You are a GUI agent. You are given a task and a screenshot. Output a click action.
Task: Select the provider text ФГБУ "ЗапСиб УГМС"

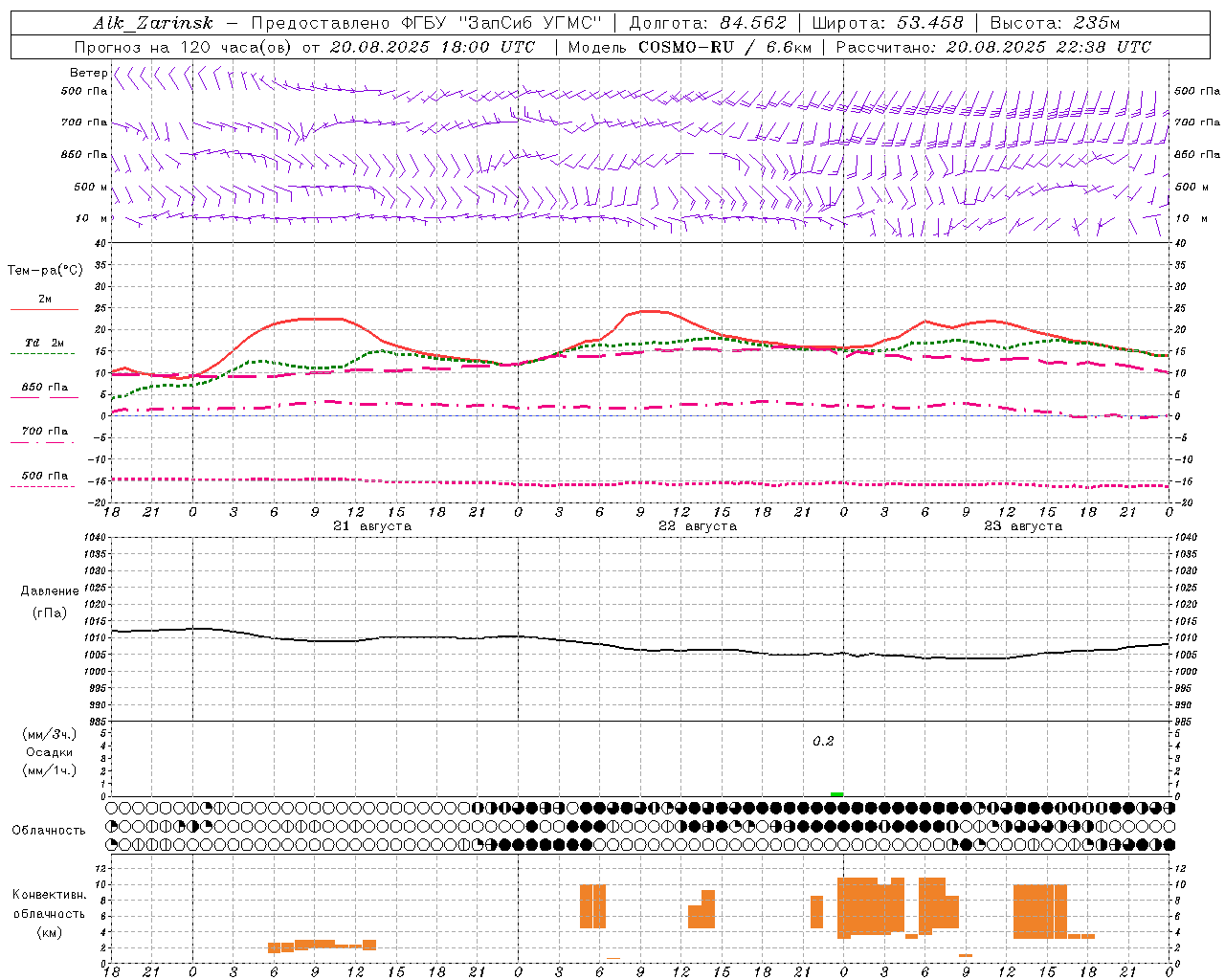(501, 23)
